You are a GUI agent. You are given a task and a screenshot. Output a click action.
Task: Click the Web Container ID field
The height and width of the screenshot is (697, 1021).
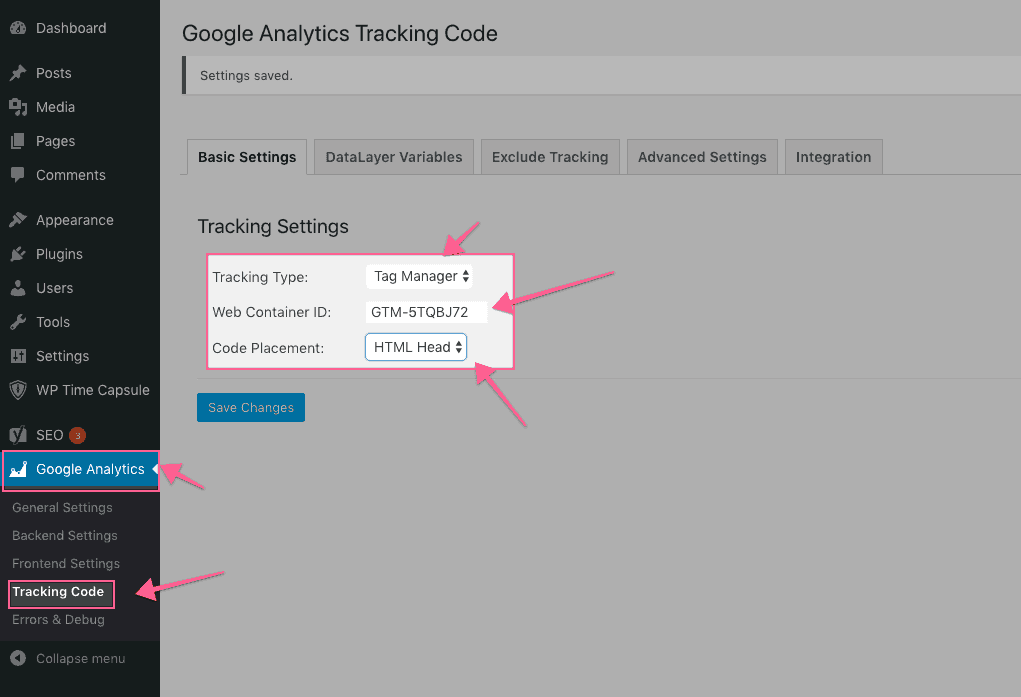(427, 312)
